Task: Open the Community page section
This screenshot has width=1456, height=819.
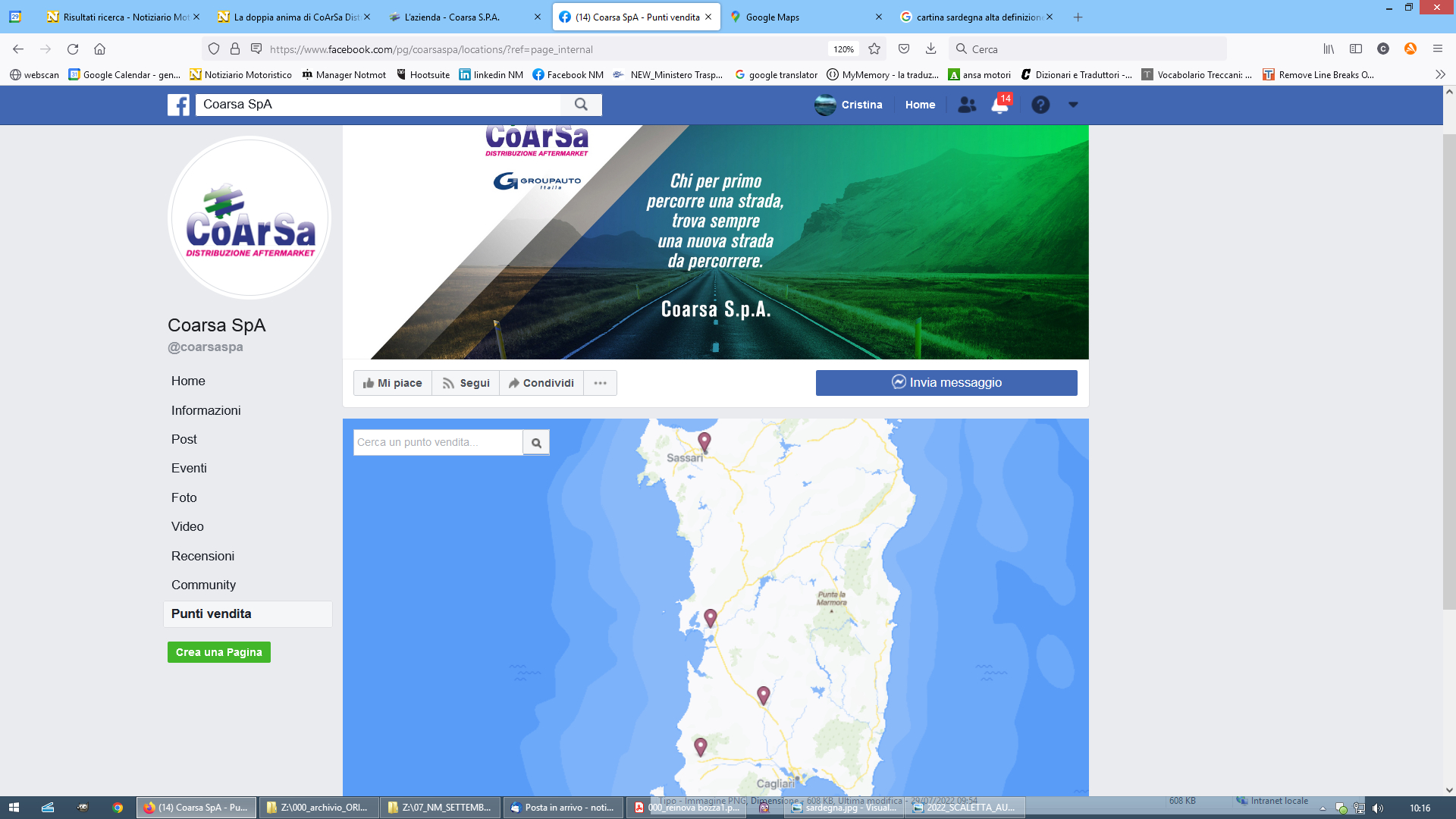Action: pos(203,585)
